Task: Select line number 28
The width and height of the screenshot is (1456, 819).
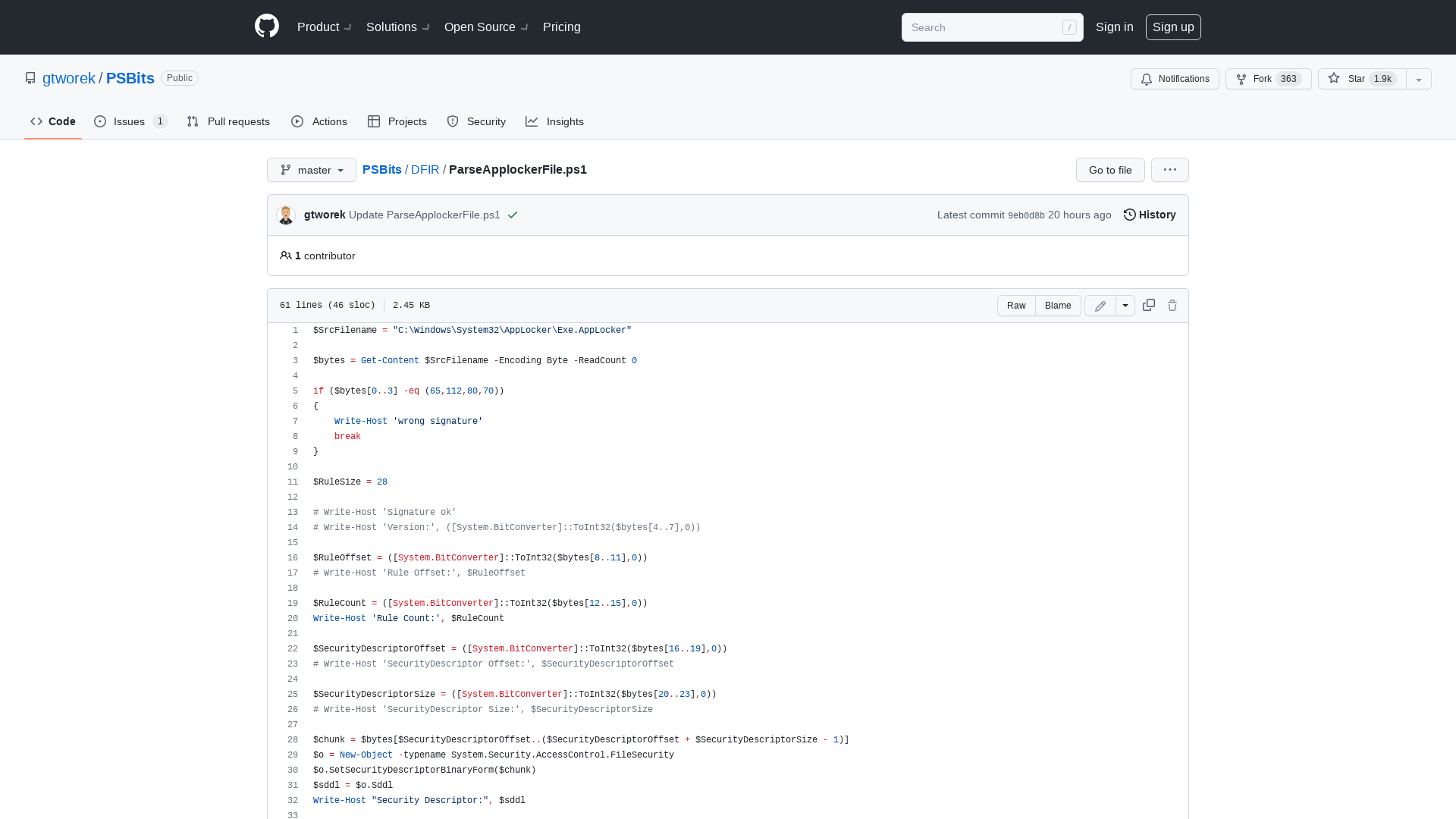Action: pyautogui.click(x=293, y=740)
